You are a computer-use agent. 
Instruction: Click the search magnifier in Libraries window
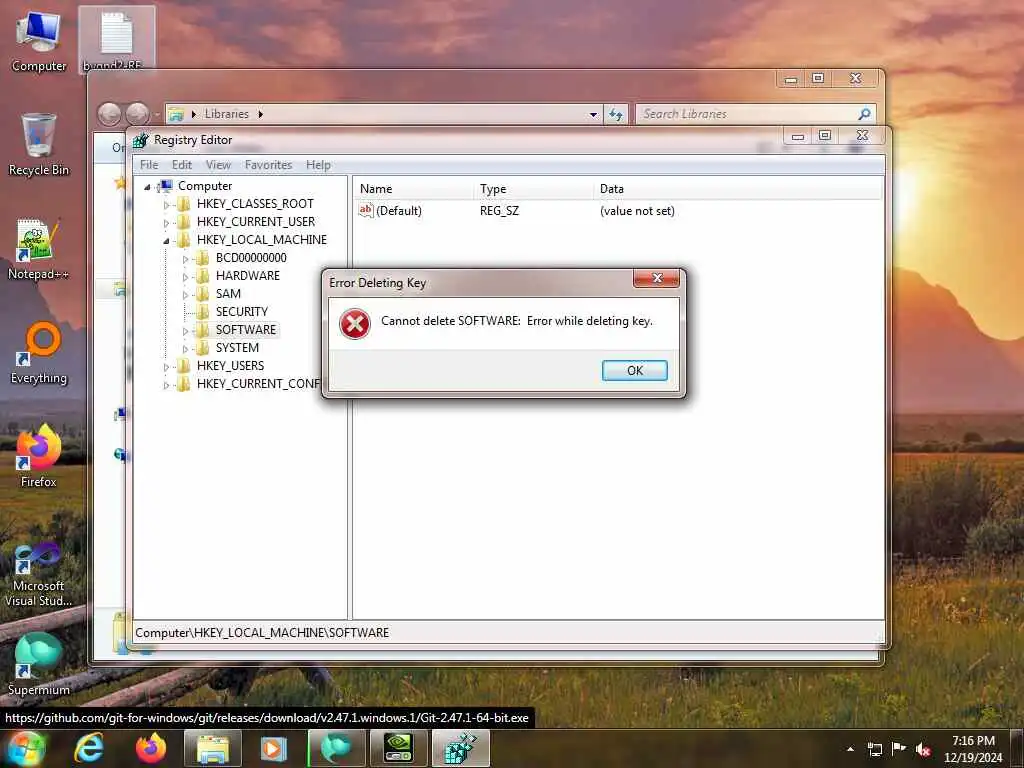tap(864, 114)
